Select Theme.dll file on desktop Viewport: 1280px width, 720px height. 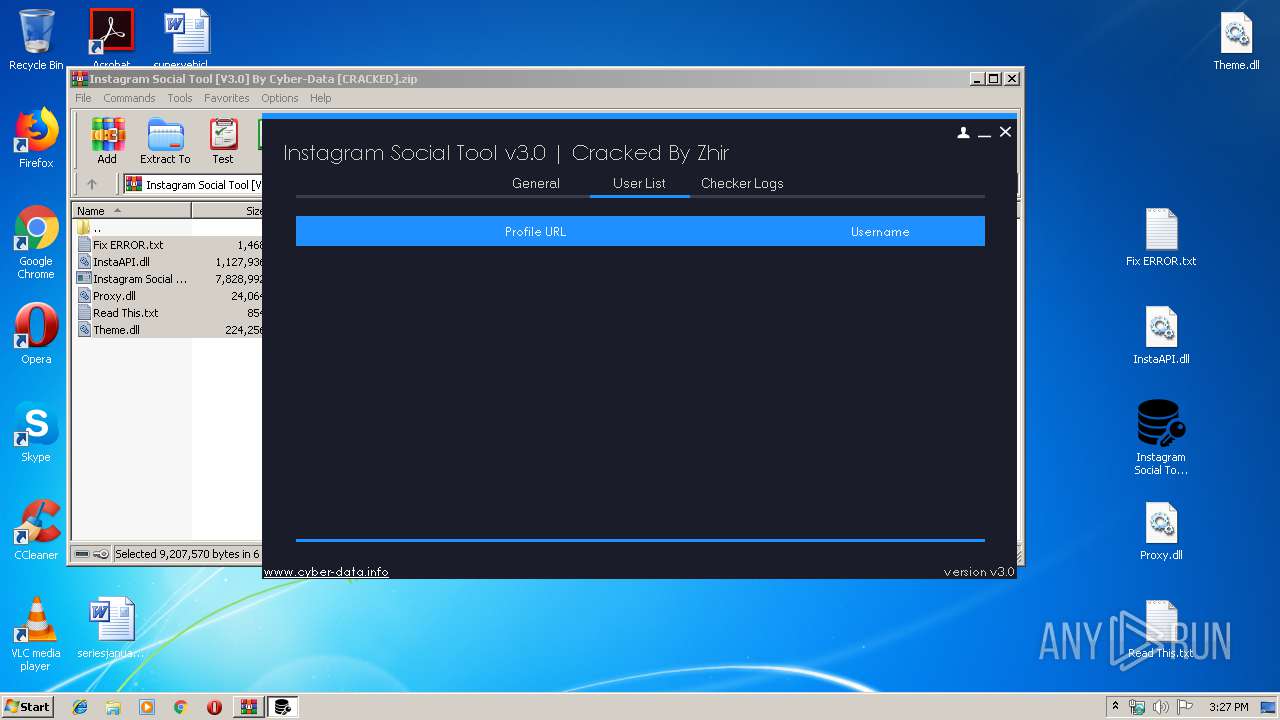[1236, 41]
